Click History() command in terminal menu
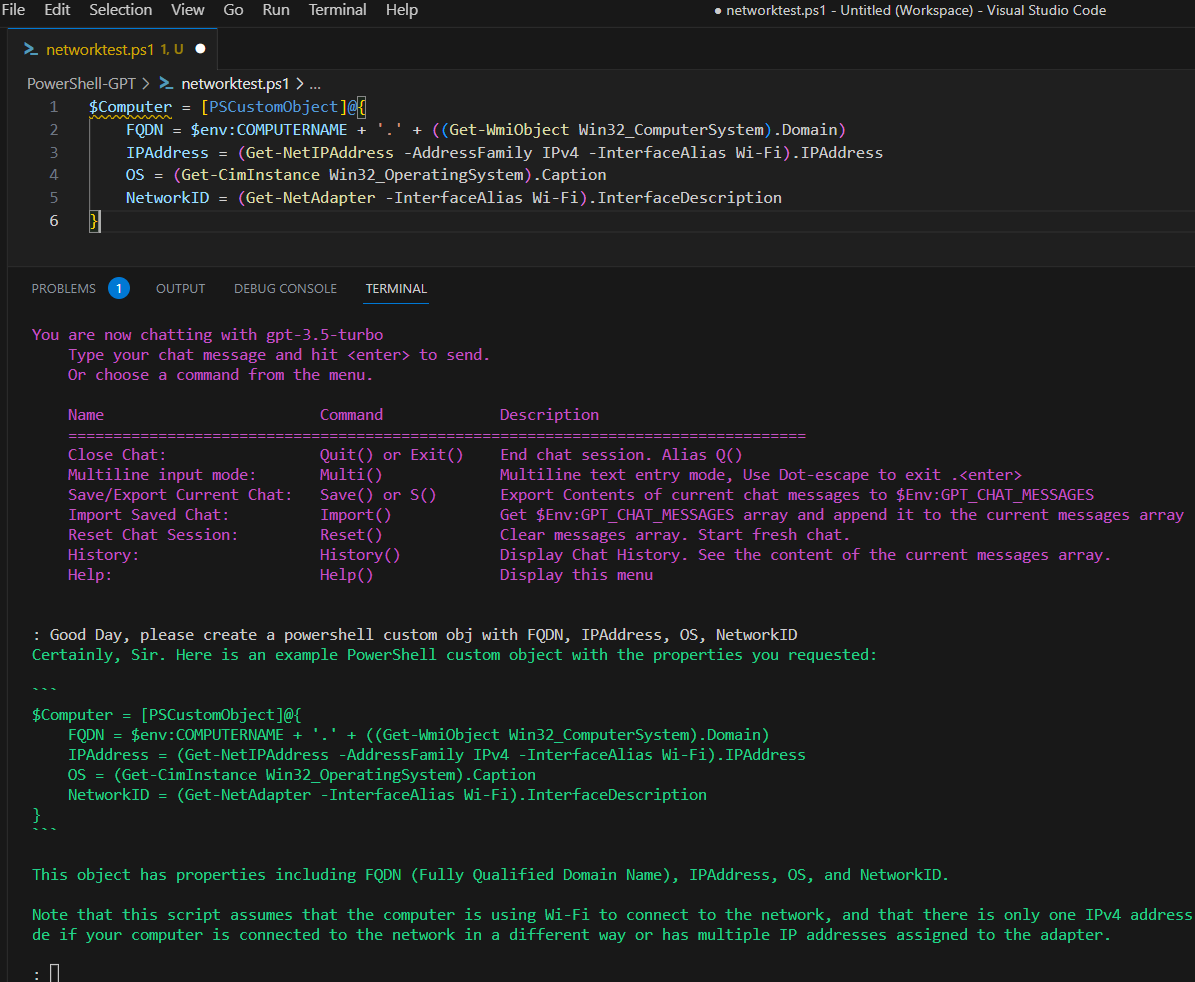Screen dimensions: 1195x982 pos(360,555)
